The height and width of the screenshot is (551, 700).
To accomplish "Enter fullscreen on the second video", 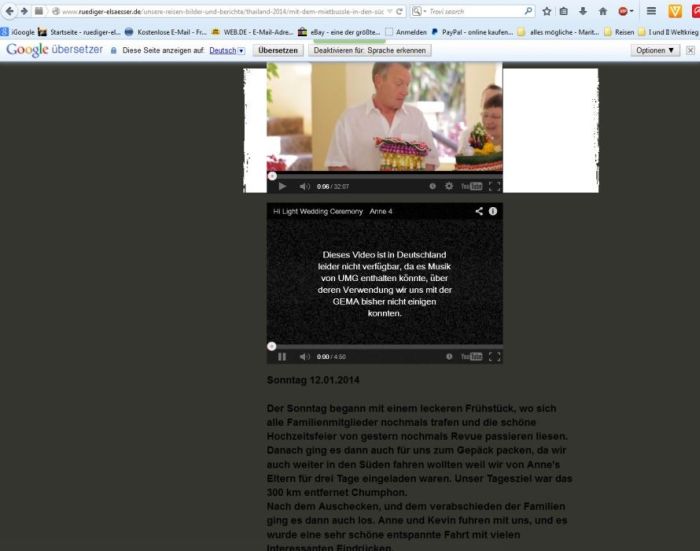I will click(494, 356).
